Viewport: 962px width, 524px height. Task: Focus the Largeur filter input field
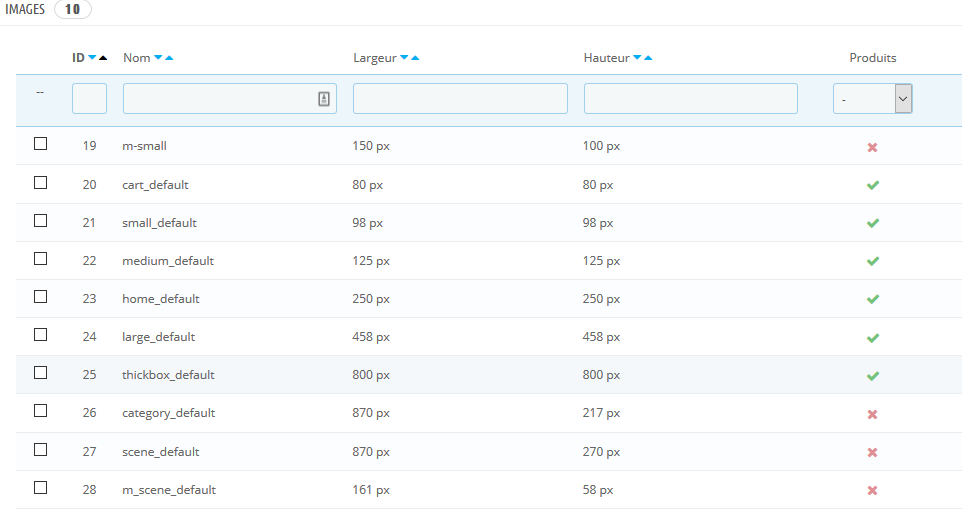coord(460,99)
